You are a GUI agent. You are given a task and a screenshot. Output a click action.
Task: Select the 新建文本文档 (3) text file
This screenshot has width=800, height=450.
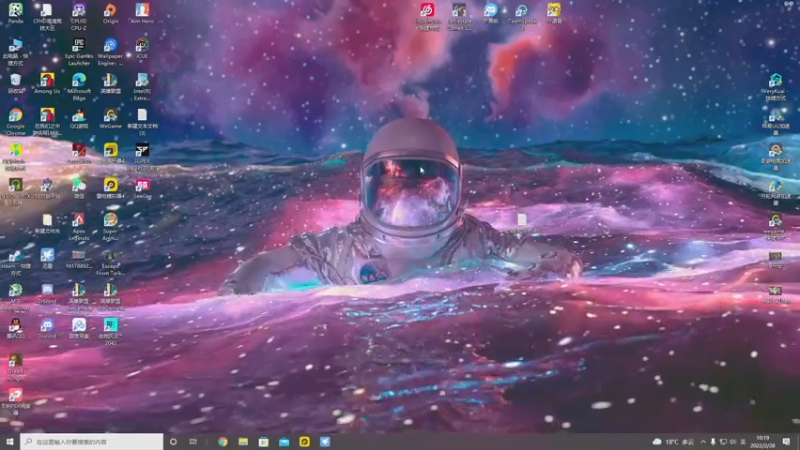coord(142,121)
